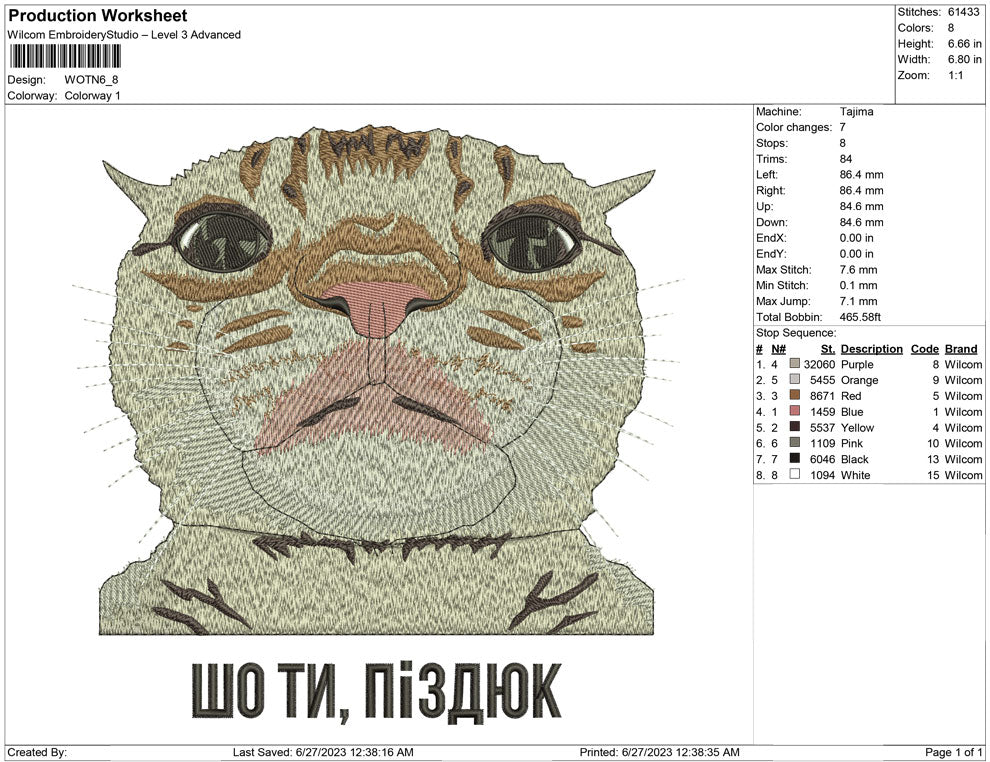Click the Trims value '84'
Image resolution: width=990 pixels, height=762 pixels.
point(846,159)
